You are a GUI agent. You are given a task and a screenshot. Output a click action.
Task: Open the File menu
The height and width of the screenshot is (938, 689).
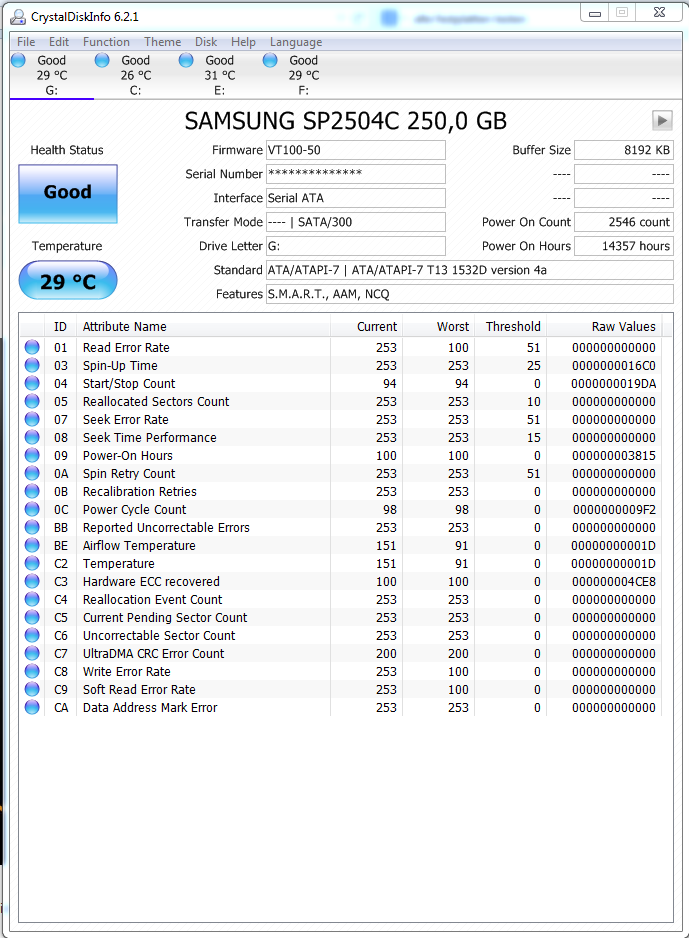coord(26,42)
